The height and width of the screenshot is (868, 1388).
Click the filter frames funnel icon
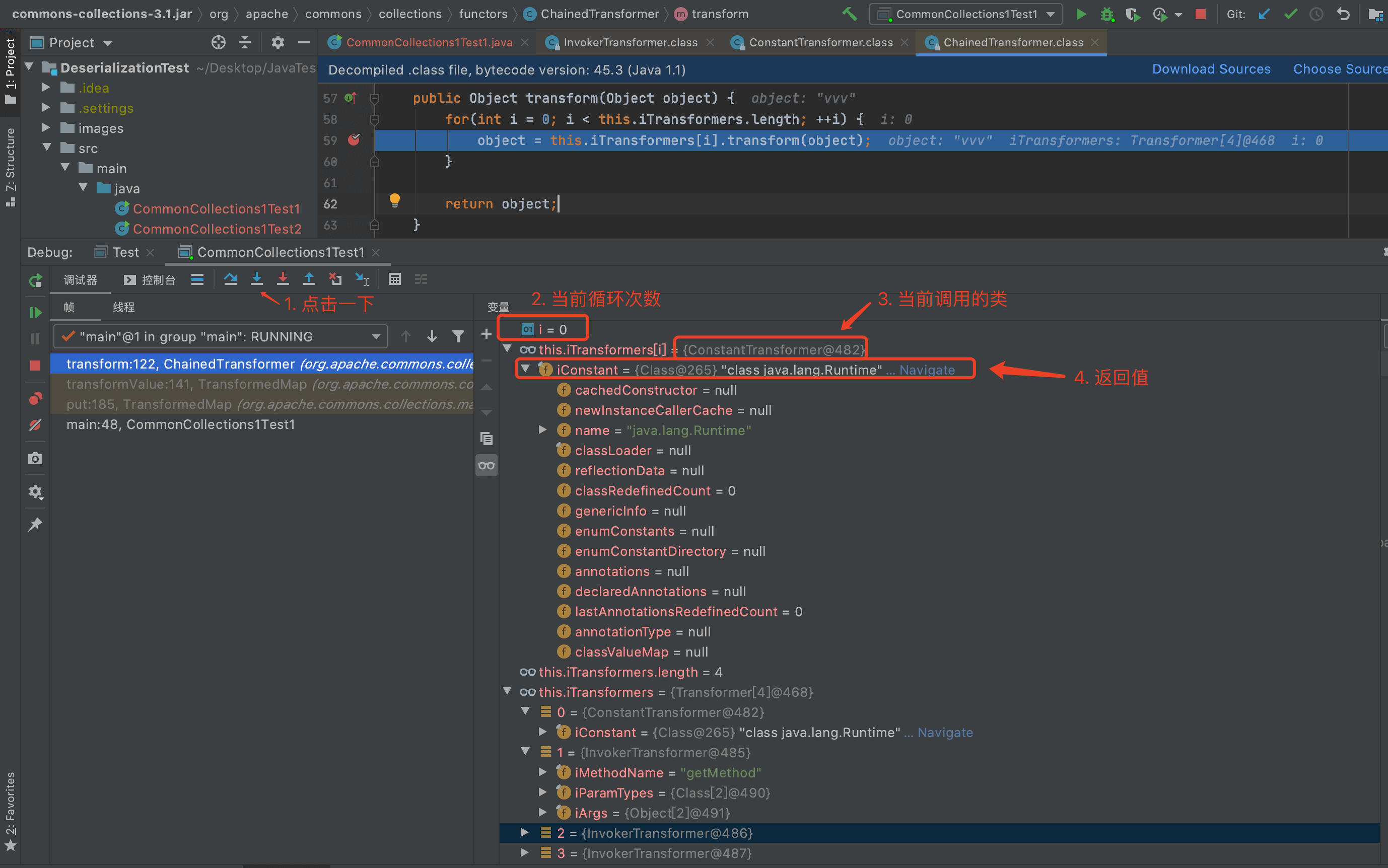[458, 336]
